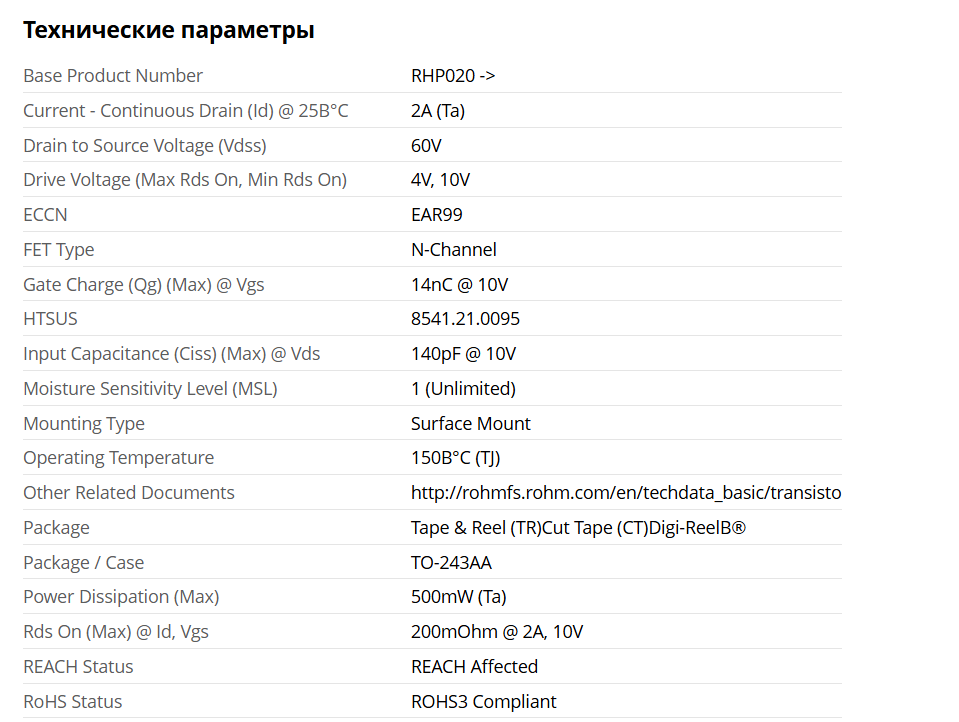Select the REACH Affected status value
This screenshot has height=722, width=959.
point(474,667)
